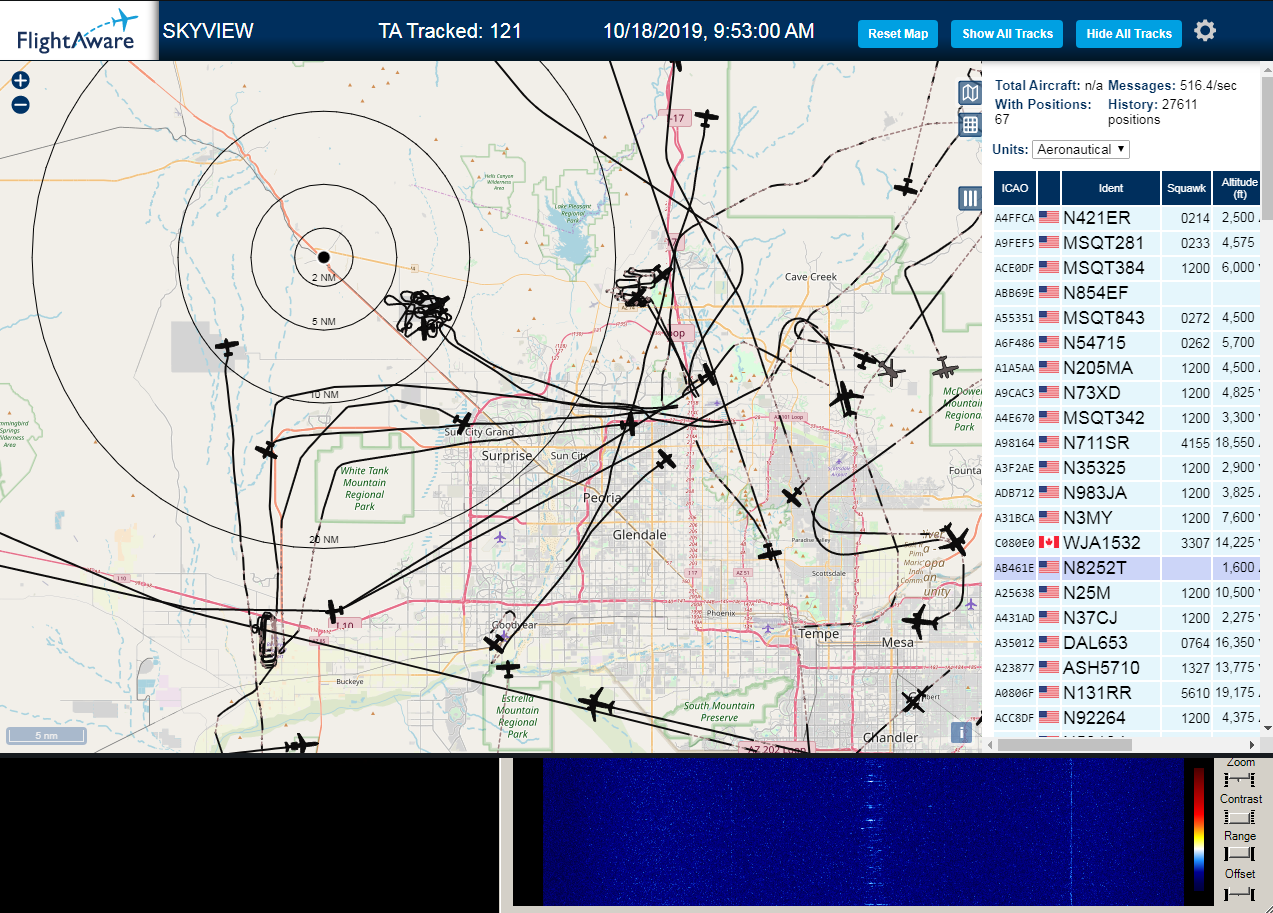Viewport: 1273px width, 913px height.
Task: Select the N854EF aircraft row
Action: [1127, 293]
